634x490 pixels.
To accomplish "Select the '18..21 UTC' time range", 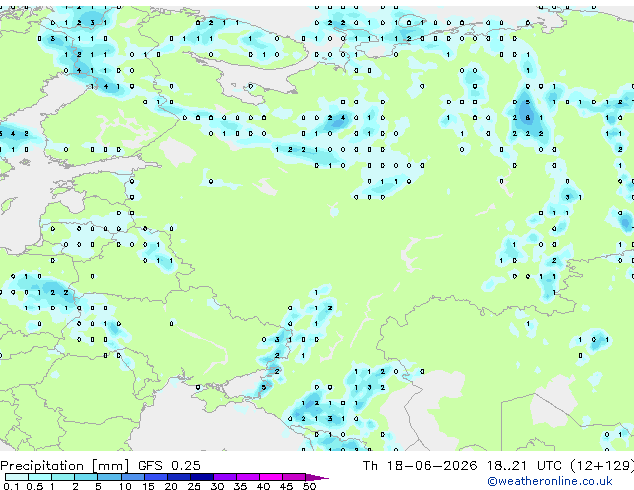I will [x=524, y=466].
